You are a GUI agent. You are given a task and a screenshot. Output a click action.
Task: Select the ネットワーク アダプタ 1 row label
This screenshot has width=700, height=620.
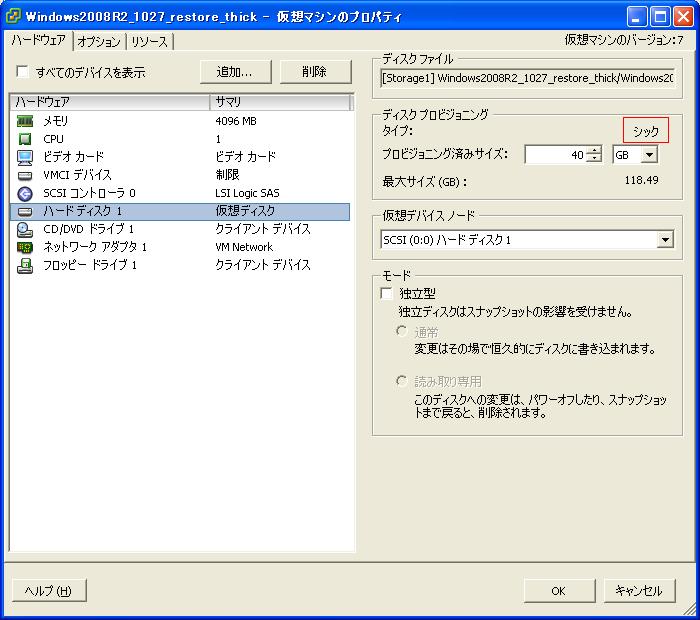[x=95, y=247]
